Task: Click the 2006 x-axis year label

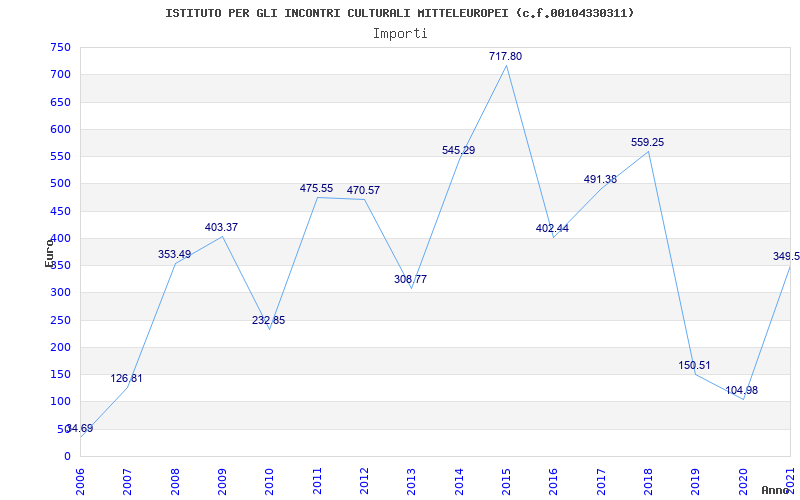Action: pyautogui.click(x=80, y=481)
